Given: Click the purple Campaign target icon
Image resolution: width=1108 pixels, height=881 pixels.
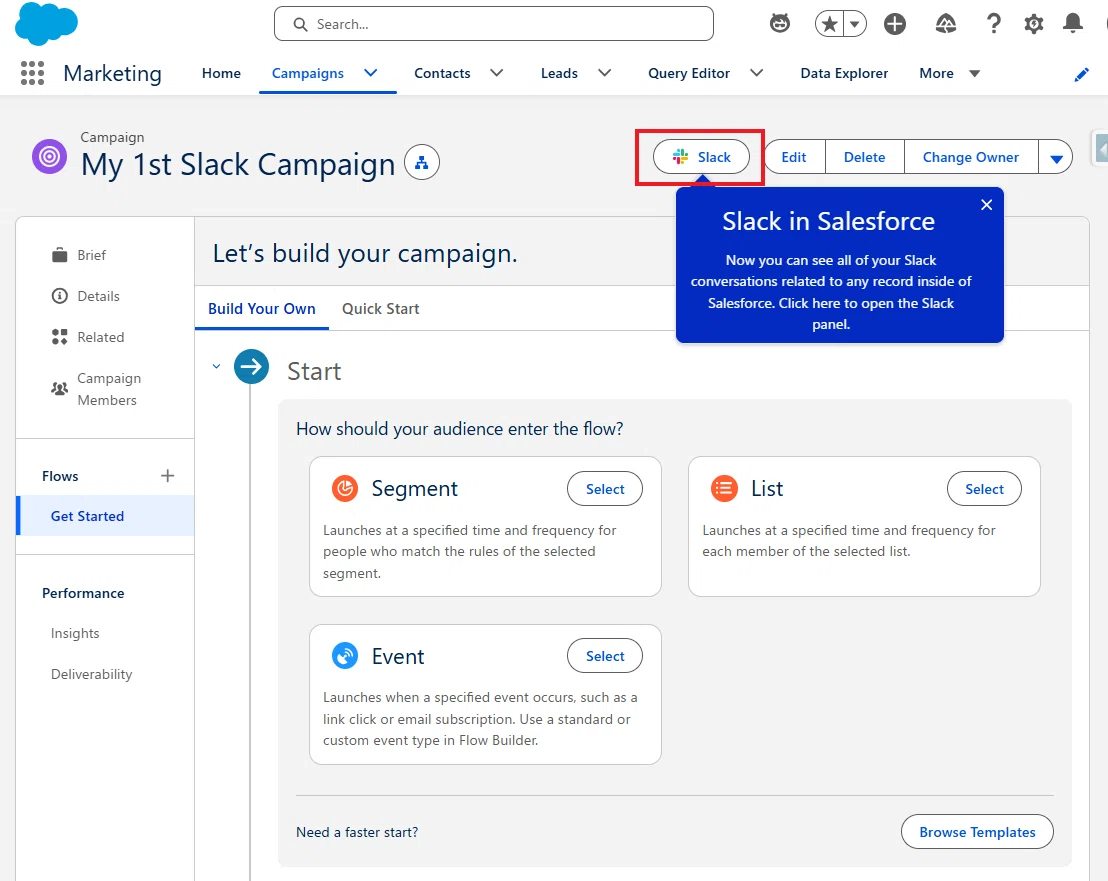Looking at the screenshot, I should tap(49, 157).
